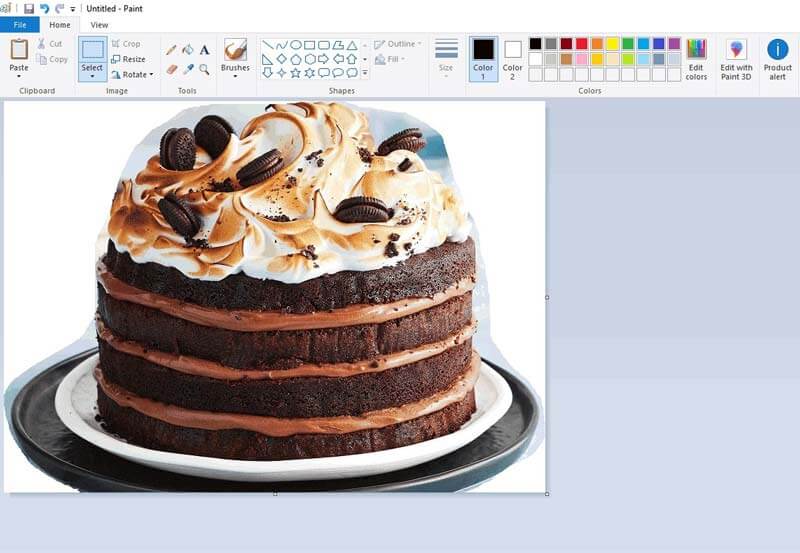Open the Paste options arrow
Image resolution: width=800 pixels, height=553 pixels.
pyautogui.click(x=19, y=77)
